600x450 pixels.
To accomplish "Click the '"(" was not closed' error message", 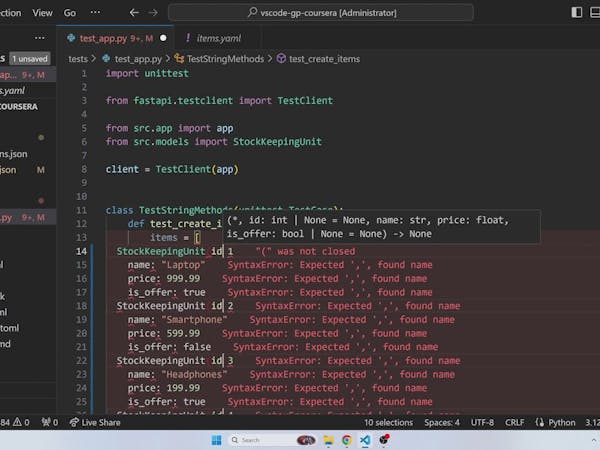I will click(x=305, y=251).
